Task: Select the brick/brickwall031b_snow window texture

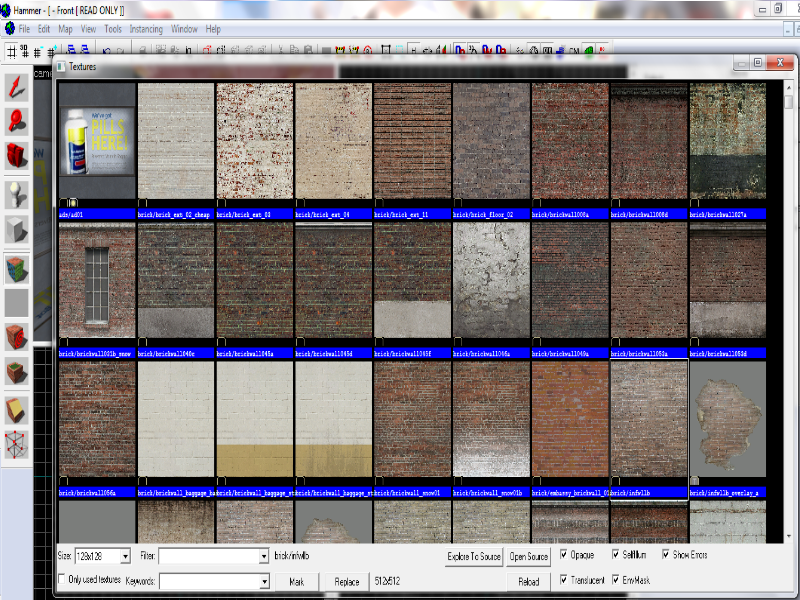Action: coord(97,280)
